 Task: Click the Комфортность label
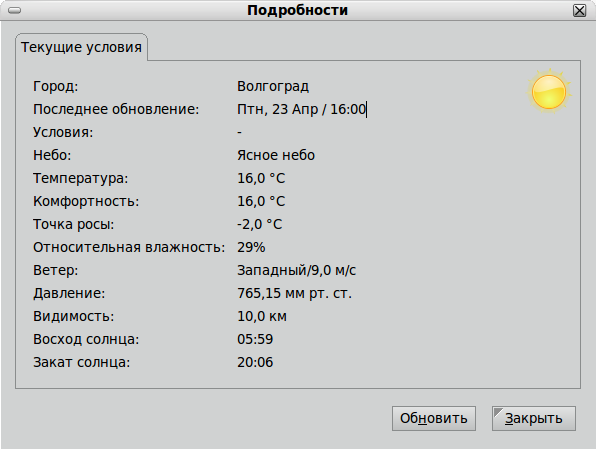[x=86, y=201]
